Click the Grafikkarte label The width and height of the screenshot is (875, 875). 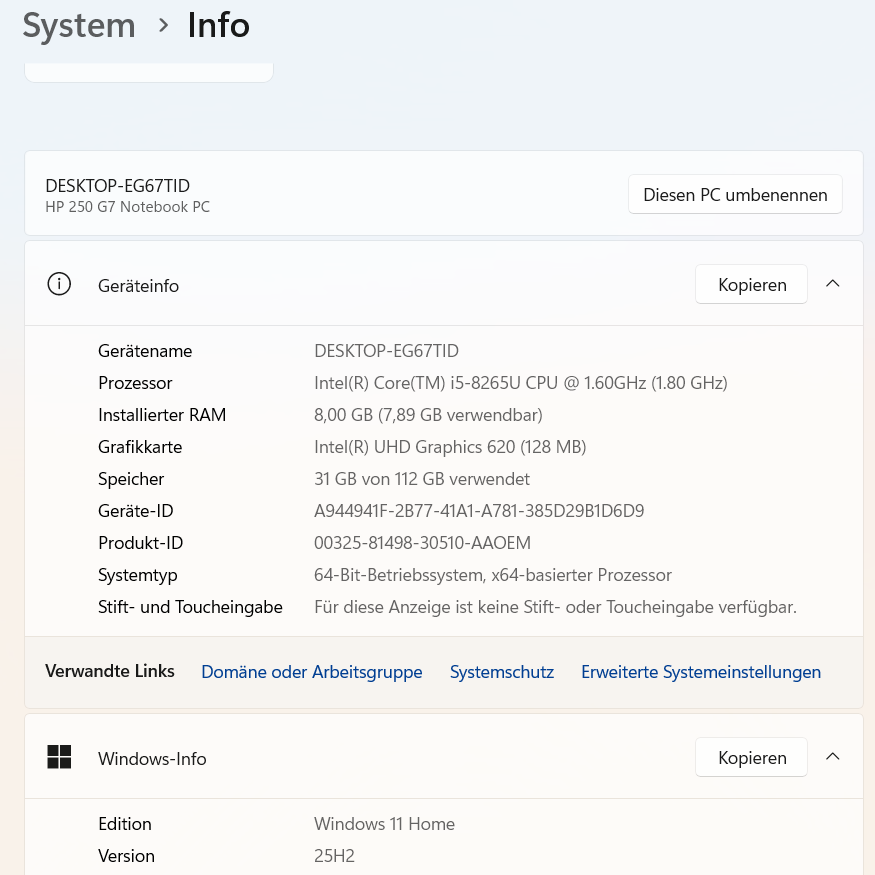point(140,447)
